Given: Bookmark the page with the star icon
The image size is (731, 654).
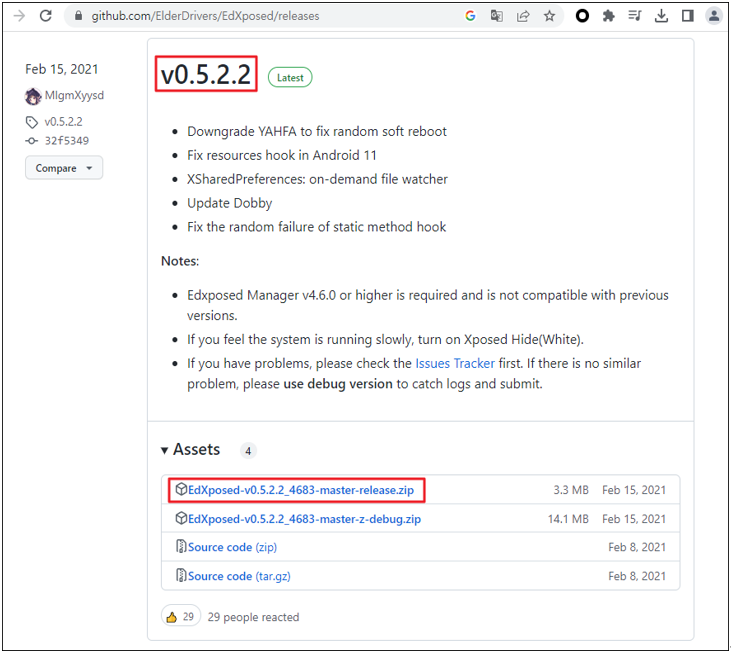Looking at the screenshot, I should tap(549, 16).
